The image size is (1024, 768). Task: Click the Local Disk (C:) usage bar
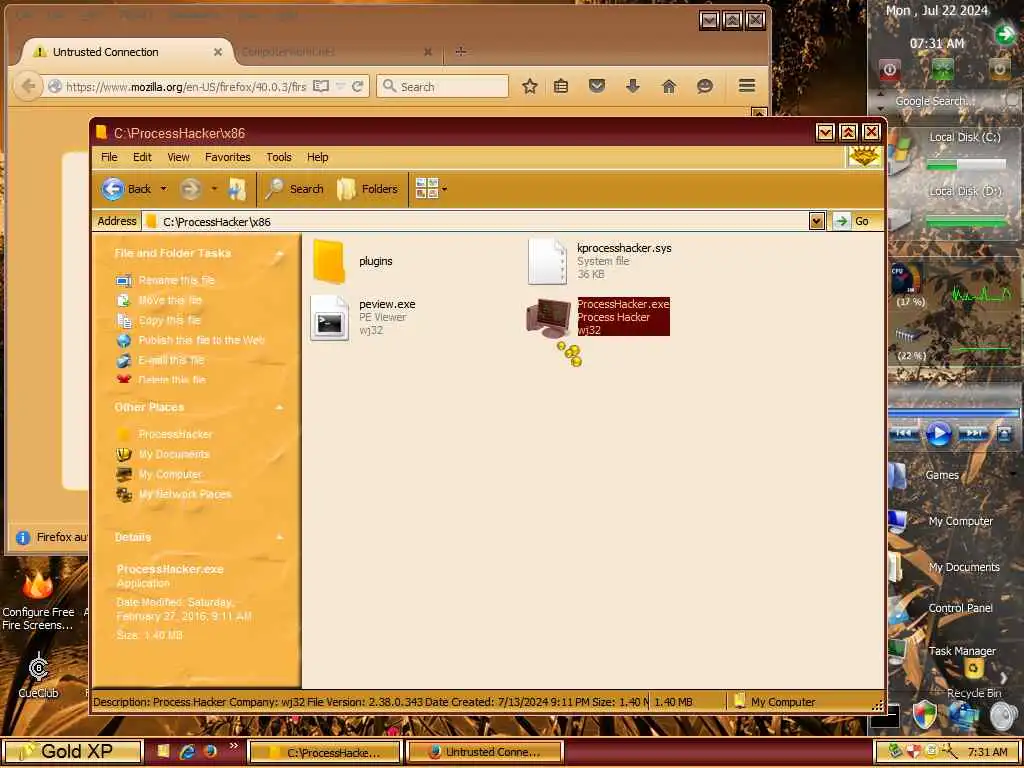pyautogui.click(x=966, y=165)
